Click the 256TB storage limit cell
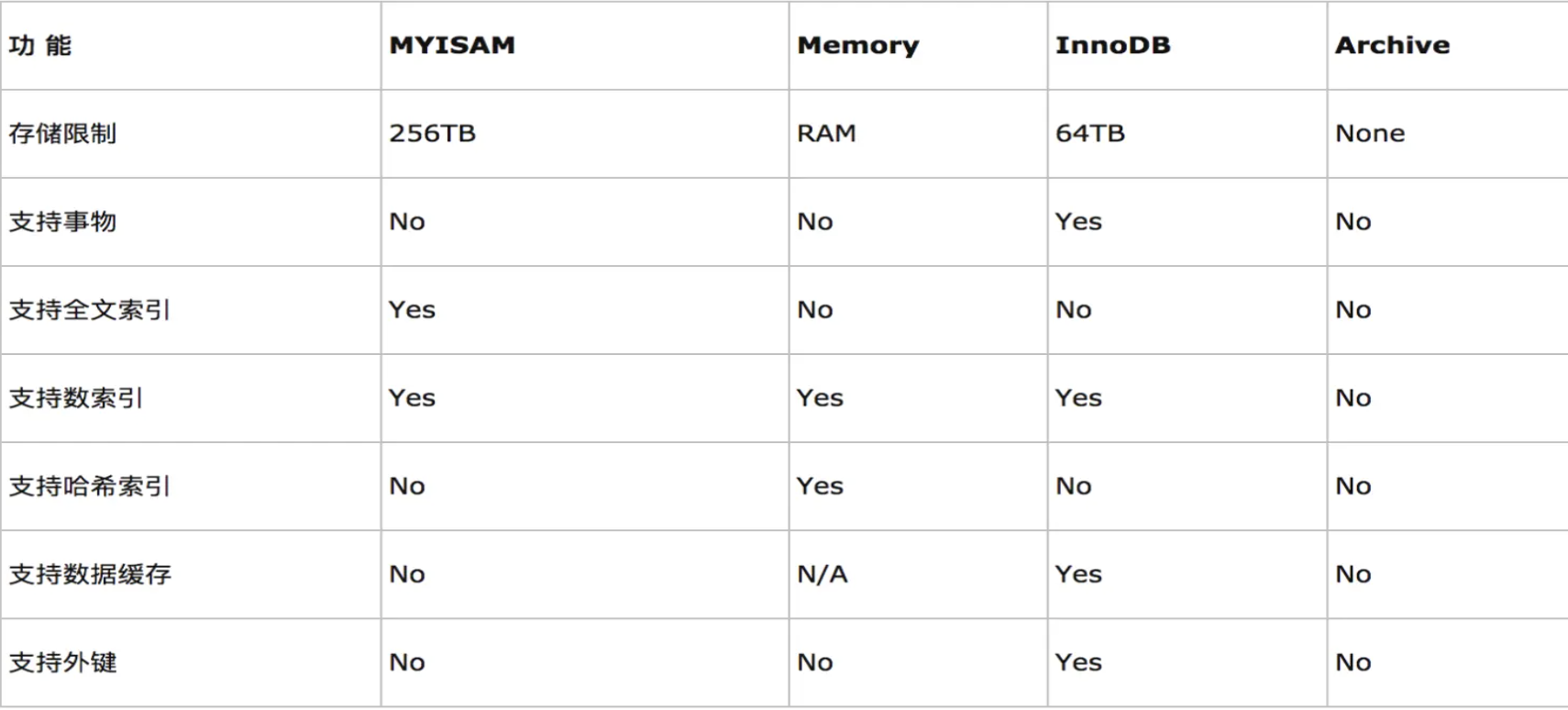The width and height of the screenshot is (1568, 710). point(432,134)
